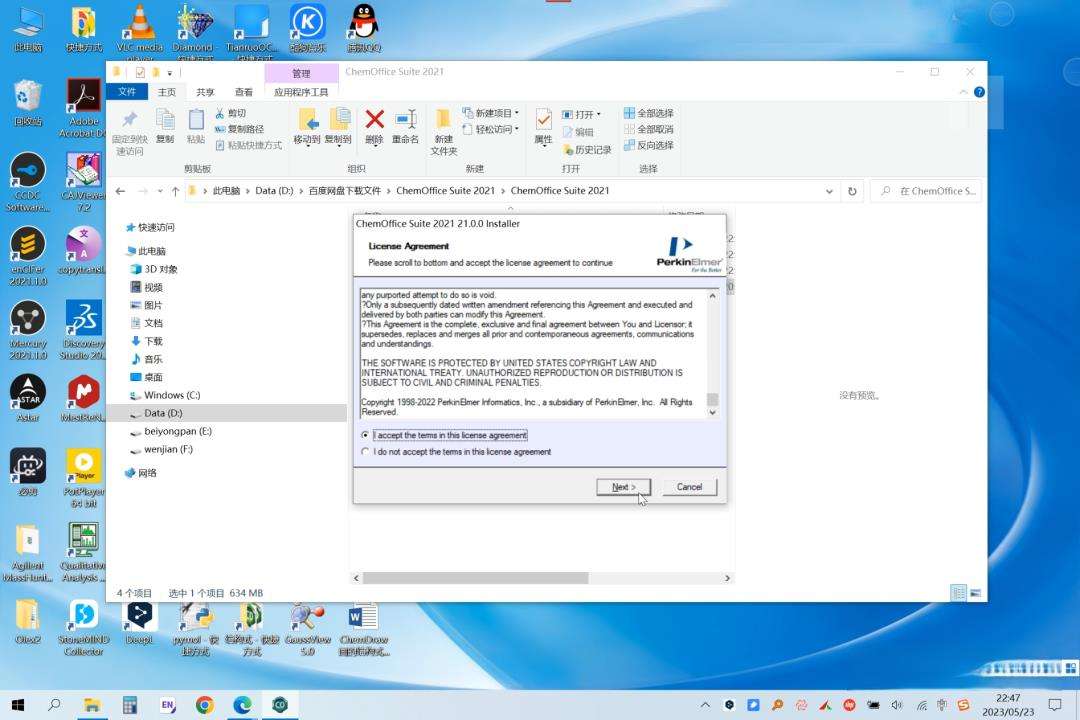Click Select all (全部选择) in the ribbon

(649, 113)
